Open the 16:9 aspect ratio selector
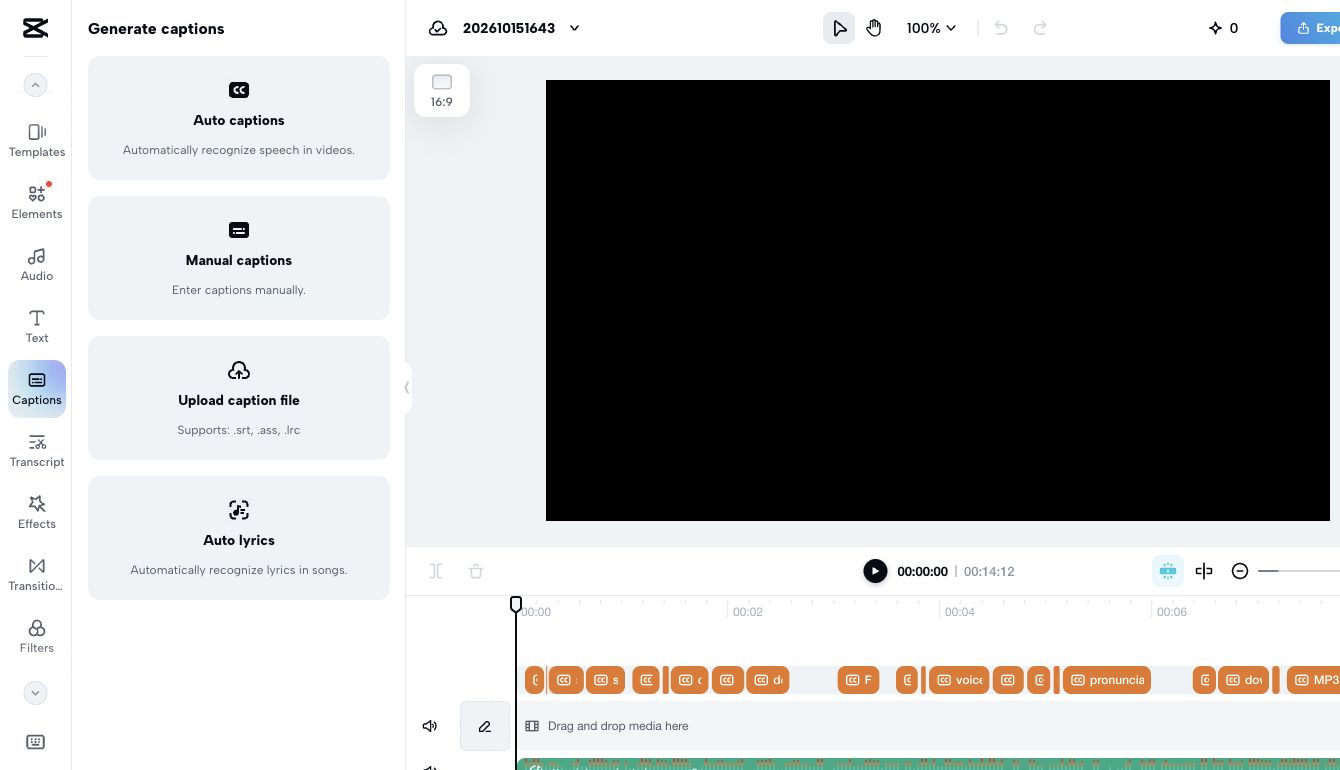The height and width of the screenshot is (770, 1340). click(442, 90)
